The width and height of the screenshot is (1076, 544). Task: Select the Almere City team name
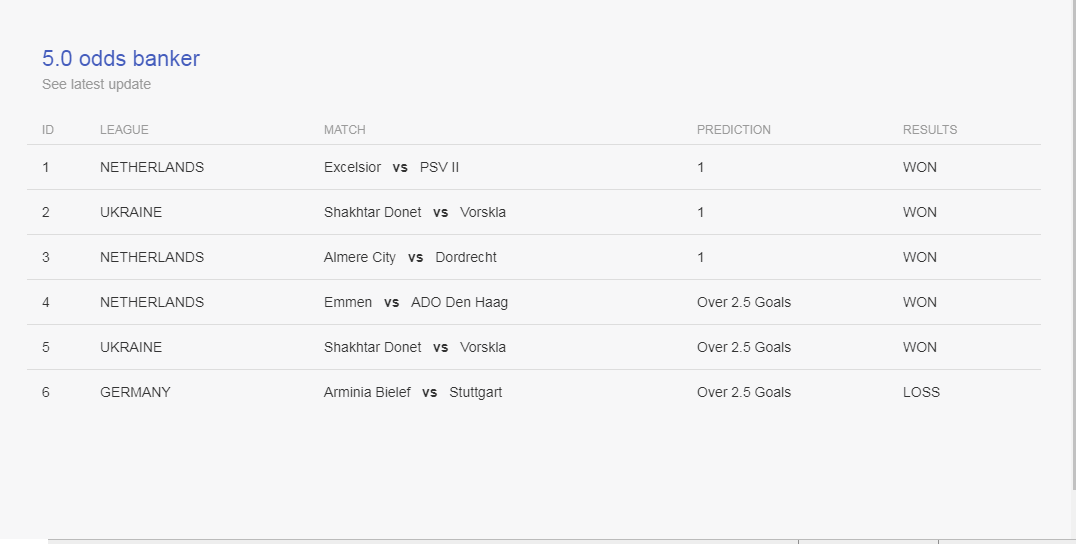[360, 257]
